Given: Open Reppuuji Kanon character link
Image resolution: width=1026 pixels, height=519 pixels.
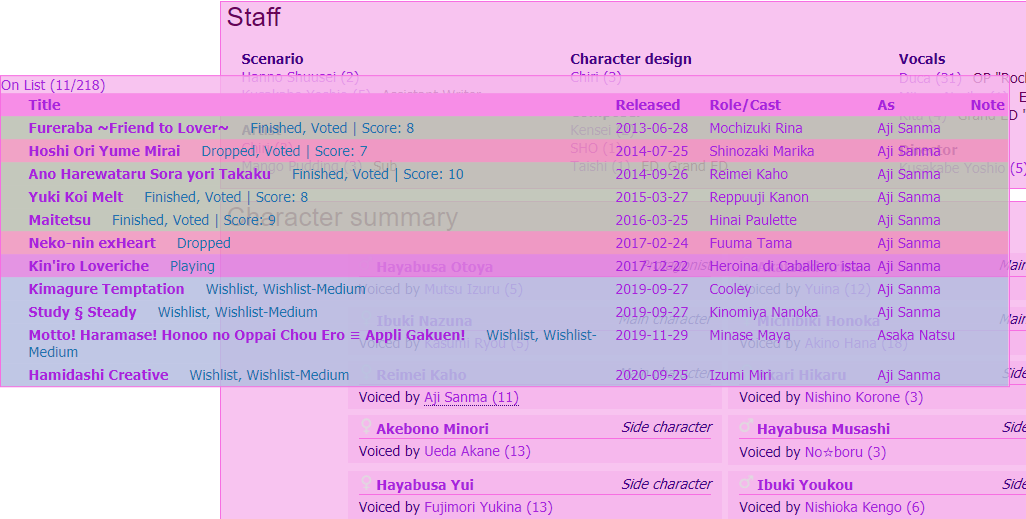Looking at the screenshot, I should (x=759, y=197).
